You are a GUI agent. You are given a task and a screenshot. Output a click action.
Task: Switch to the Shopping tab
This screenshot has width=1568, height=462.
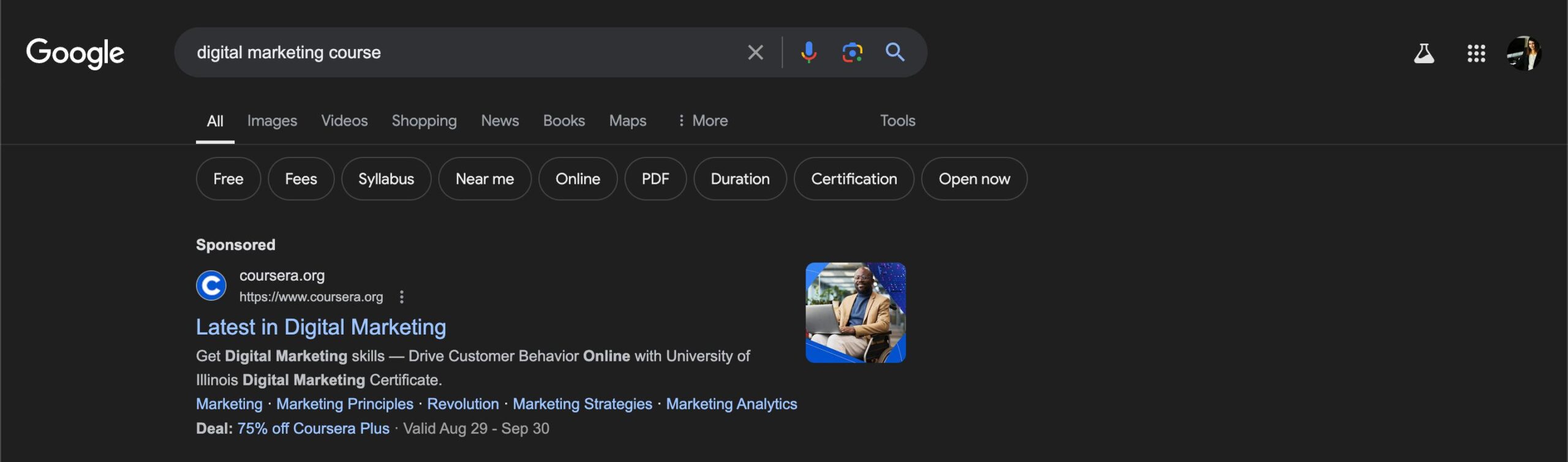click(x=424, y=121)
